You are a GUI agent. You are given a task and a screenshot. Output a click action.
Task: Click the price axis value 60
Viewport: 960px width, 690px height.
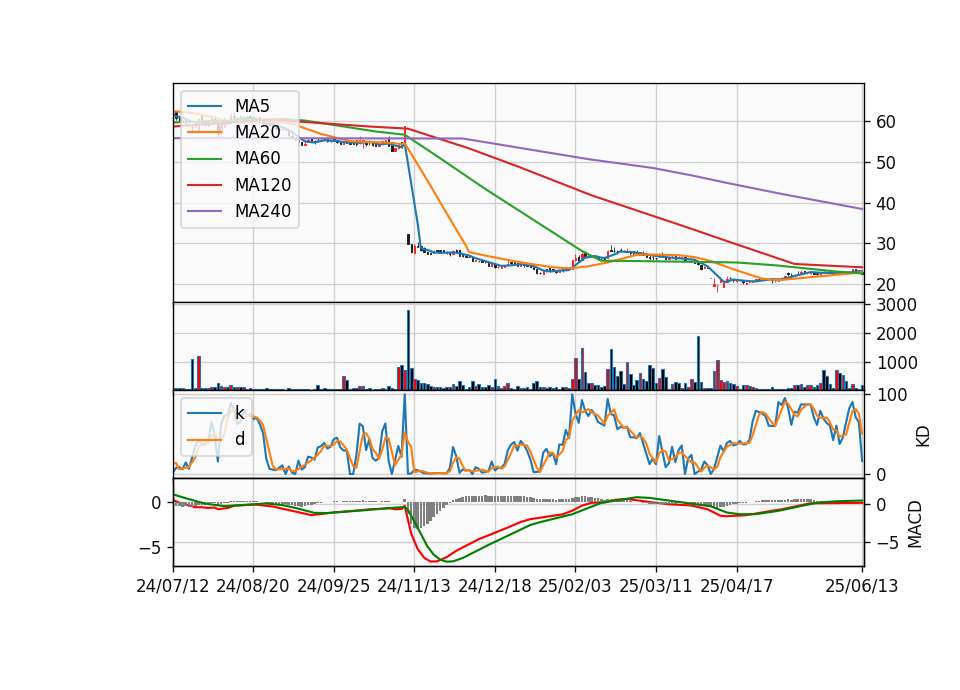pyautogui.click(x=886, y=122)
